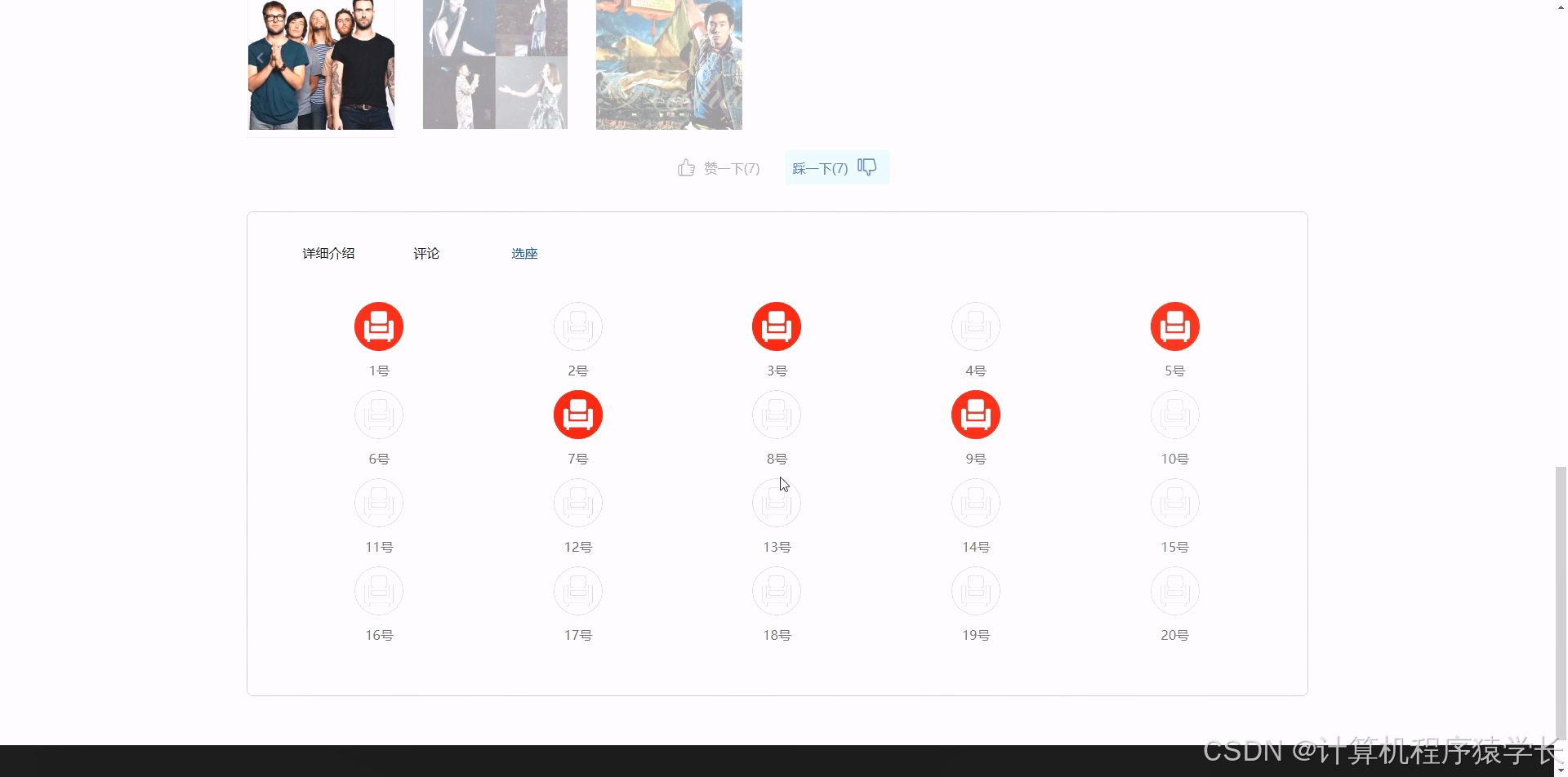Select the empty seat 10号 icon
The width and height of the screenshot is (1568, 777).
point(1175,415)
